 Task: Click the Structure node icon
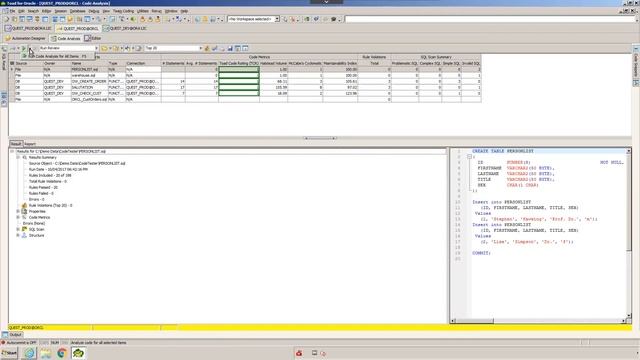(24, 235)
